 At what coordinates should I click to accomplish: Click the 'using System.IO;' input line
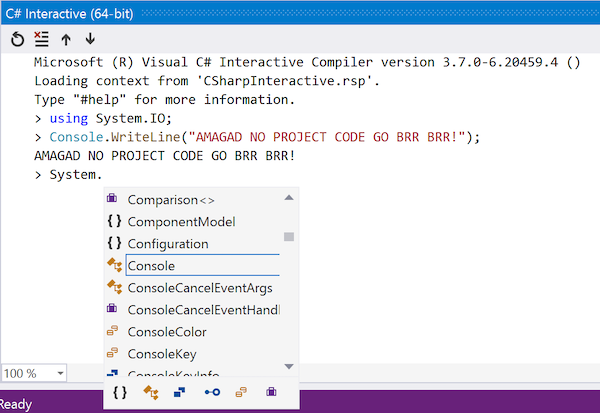pyautogui.click(x=111, y=118)
